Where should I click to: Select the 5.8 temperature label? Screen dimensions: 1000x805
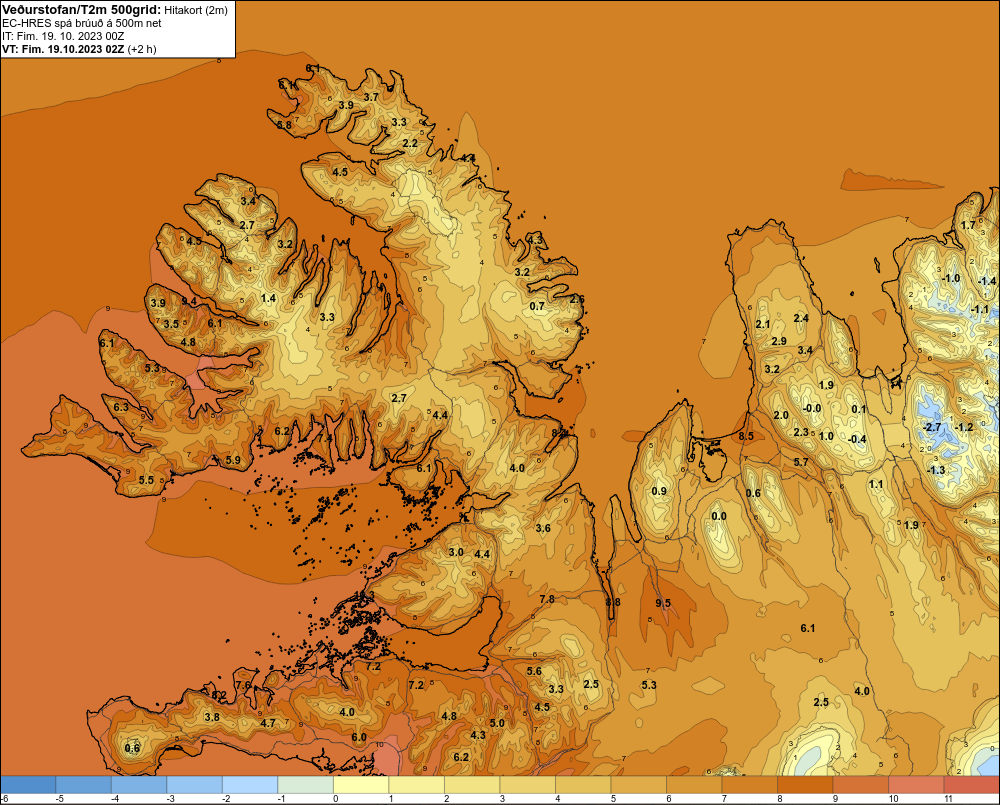(284, 125)
